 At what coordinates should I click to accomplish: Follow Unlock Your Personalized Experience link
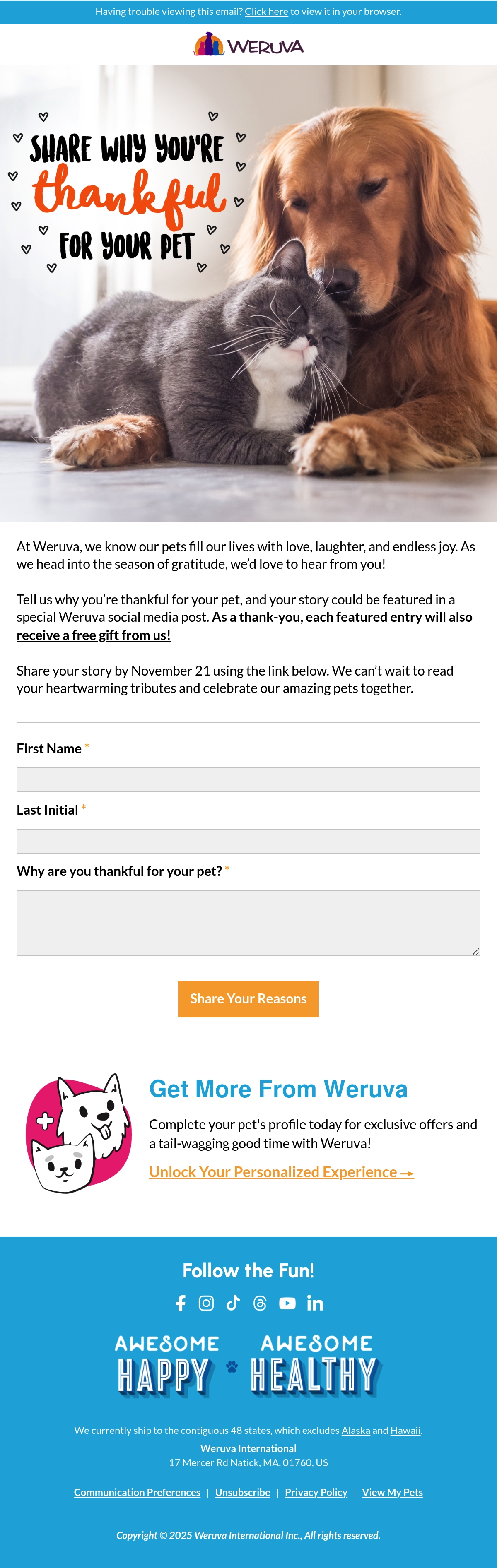281,1172
